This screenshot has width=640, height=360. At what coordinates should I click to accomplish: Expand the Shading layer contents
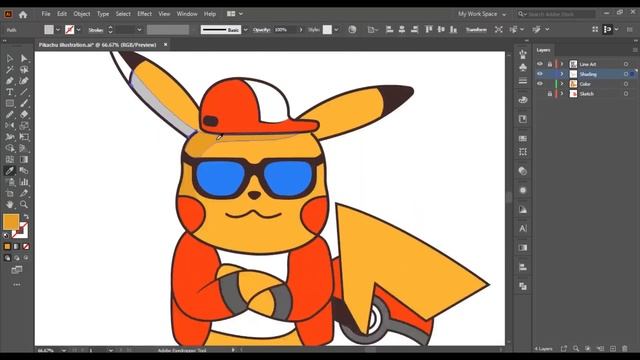coord(562,74)
